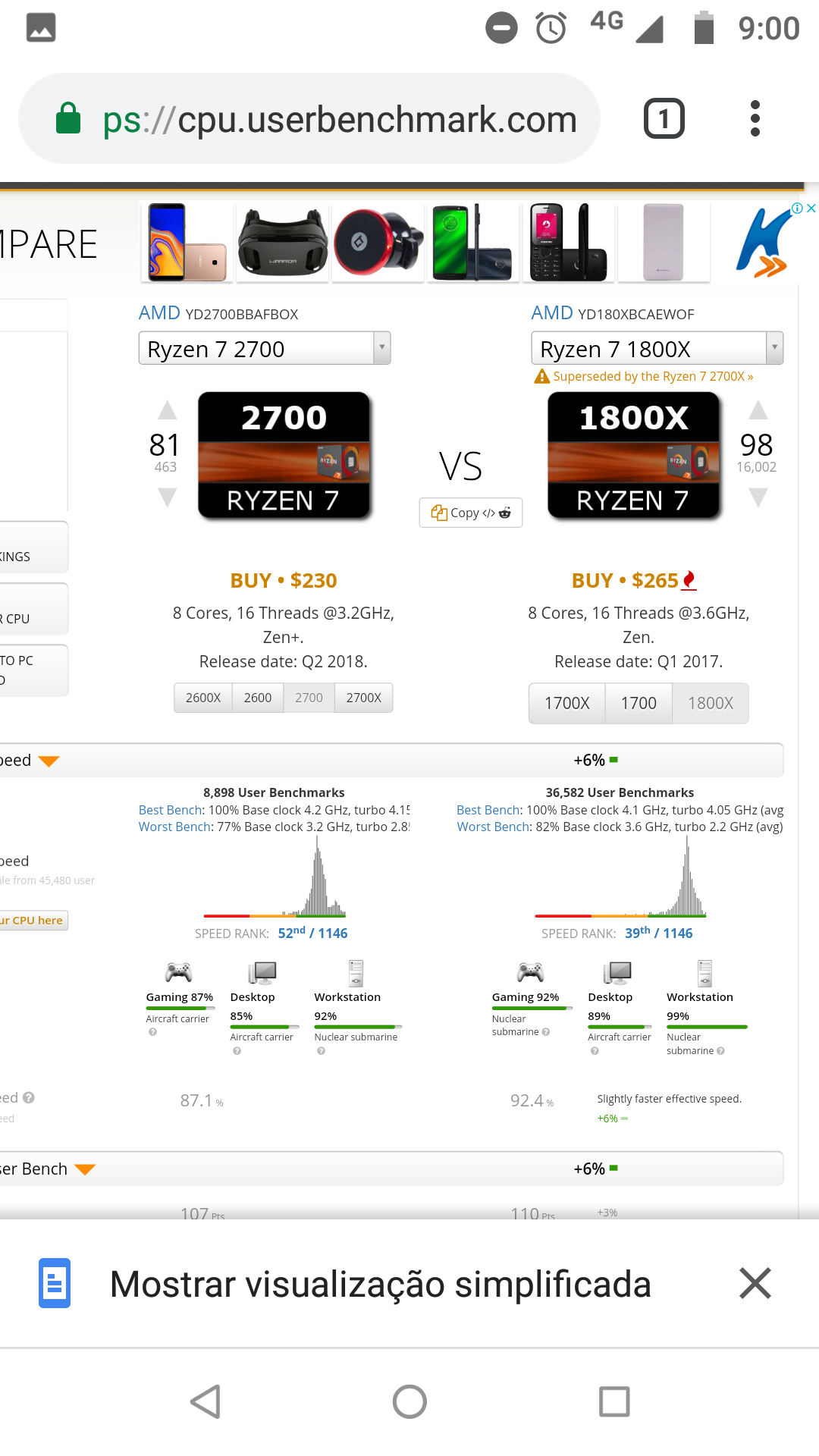Upvote the Ryzen 7 1800X with up arrow
Viewport: 819px width, 1456px height.
coord(758,410)
